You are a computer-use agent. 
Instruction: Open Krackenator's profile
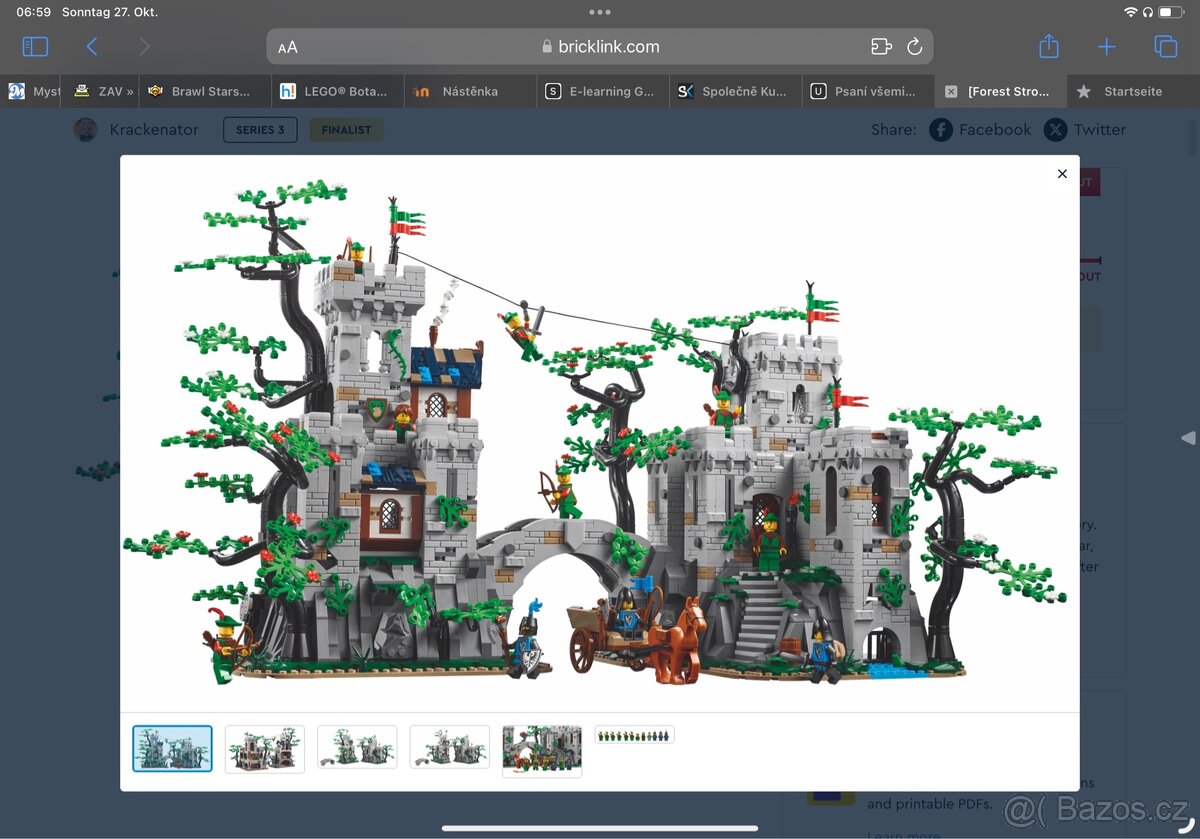click(x=154, y=129)
